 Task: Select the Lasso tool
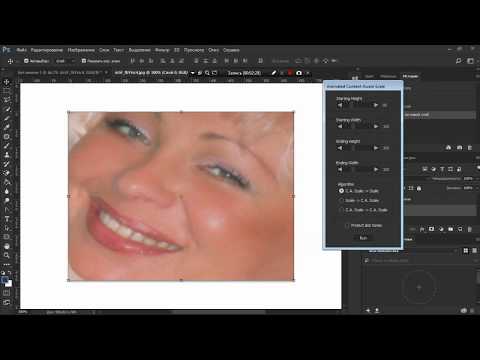pyautogui.click(x=7, y=100)
